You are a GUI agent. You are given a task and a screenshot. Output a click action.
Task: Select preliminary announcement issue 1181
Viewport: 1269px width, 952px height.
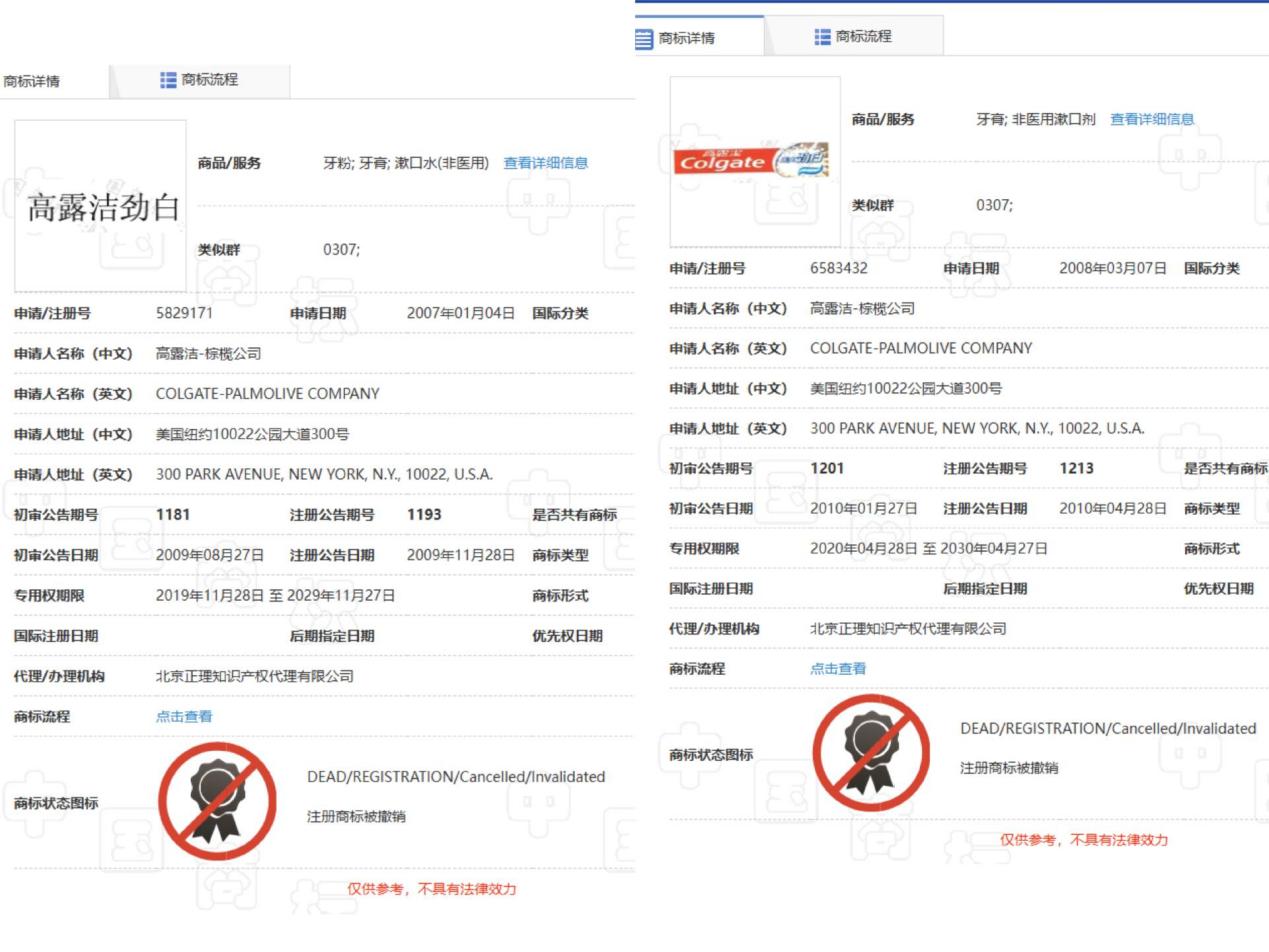[x=173, y=514]
